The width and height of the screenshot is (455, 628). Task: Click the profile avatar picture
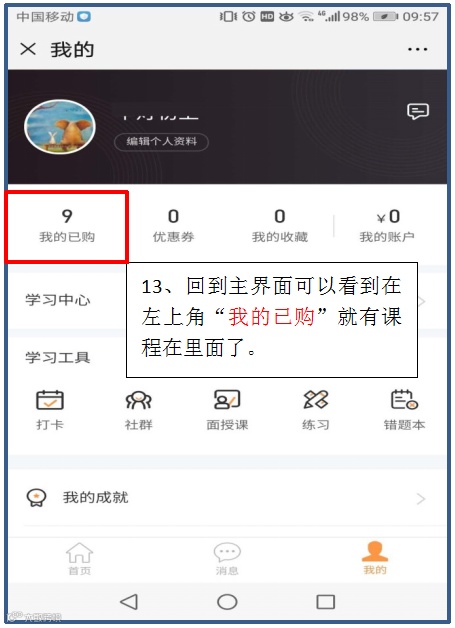(x=60, y=127)
